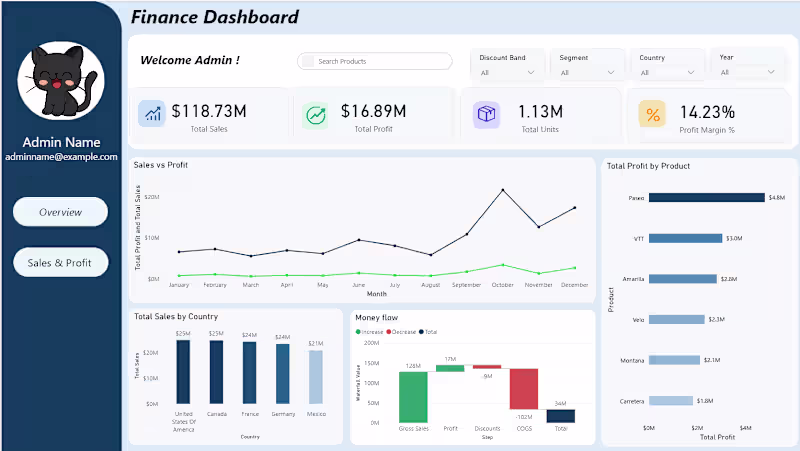Click the Total Sales chart icon
The width and height of the screenshot is (800, 451).
152,113
